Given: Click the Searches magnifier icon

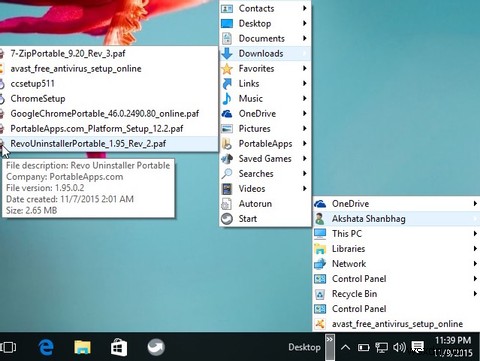Looking at the screenshot, I should [227, 174].
